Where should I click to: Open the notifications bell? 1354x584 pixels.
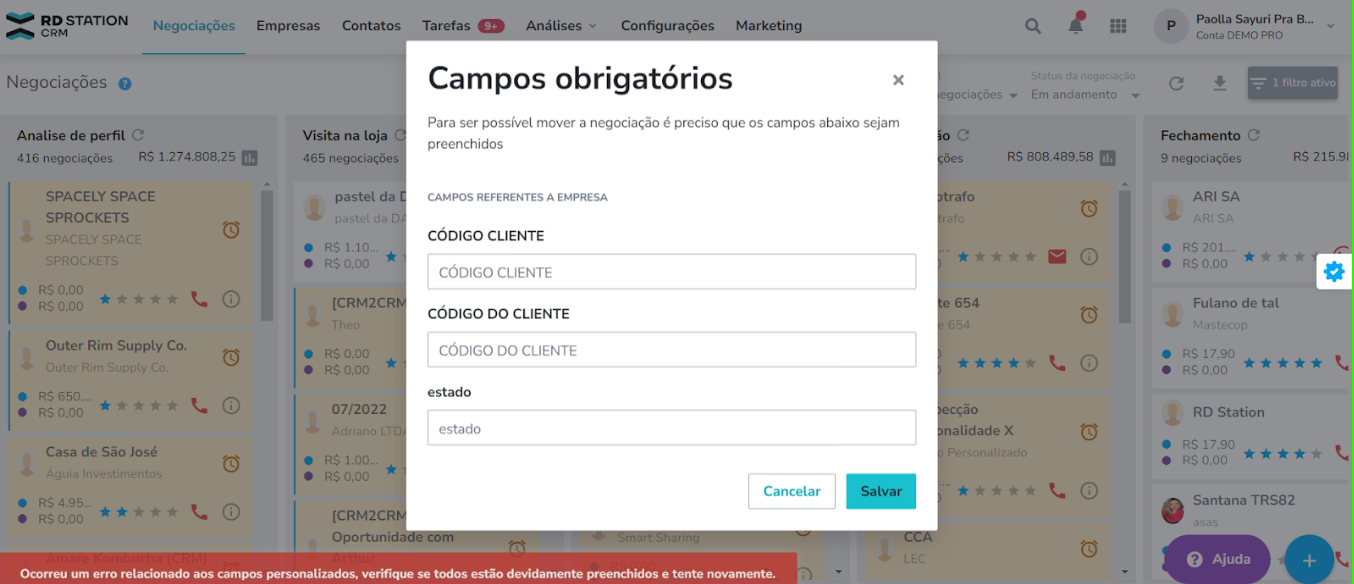(x=1075, y=27)
